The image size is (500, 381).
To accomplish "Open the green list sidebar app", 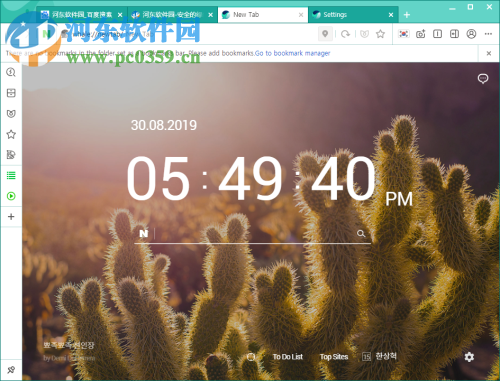I will click(x=11, y=175).
